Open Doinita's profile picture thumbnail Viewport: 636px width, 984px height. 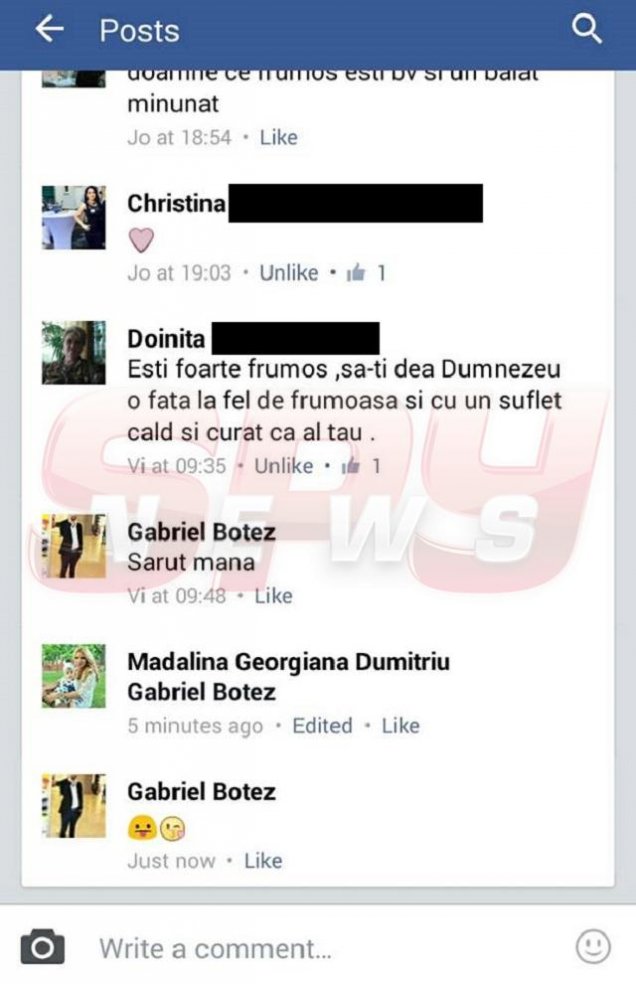[73, 352]
